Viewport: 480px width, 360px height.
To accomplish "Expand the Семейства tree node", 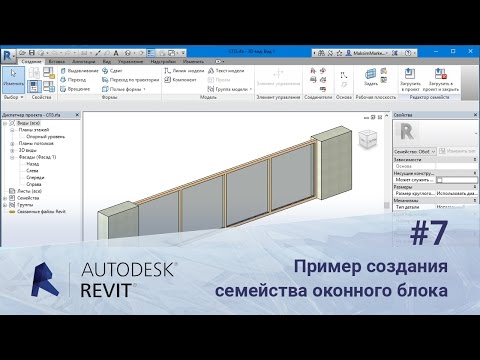I will [x=5, y=198].
